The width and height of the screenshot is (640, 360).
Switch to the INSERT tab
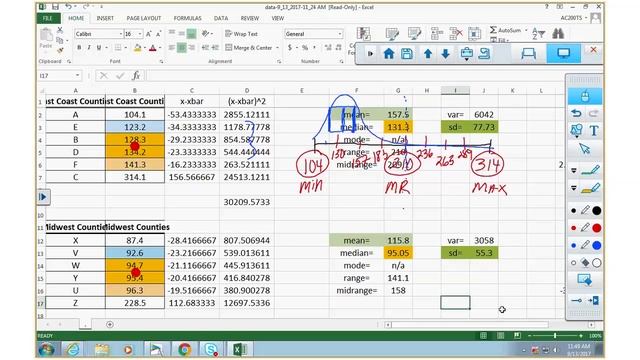[105, 18]
